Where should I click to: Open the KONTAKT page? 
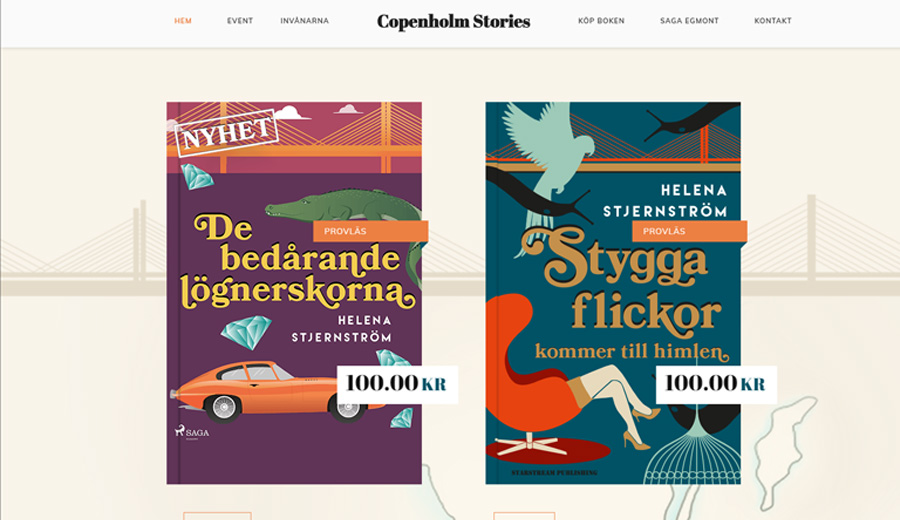tap(773, 21)
